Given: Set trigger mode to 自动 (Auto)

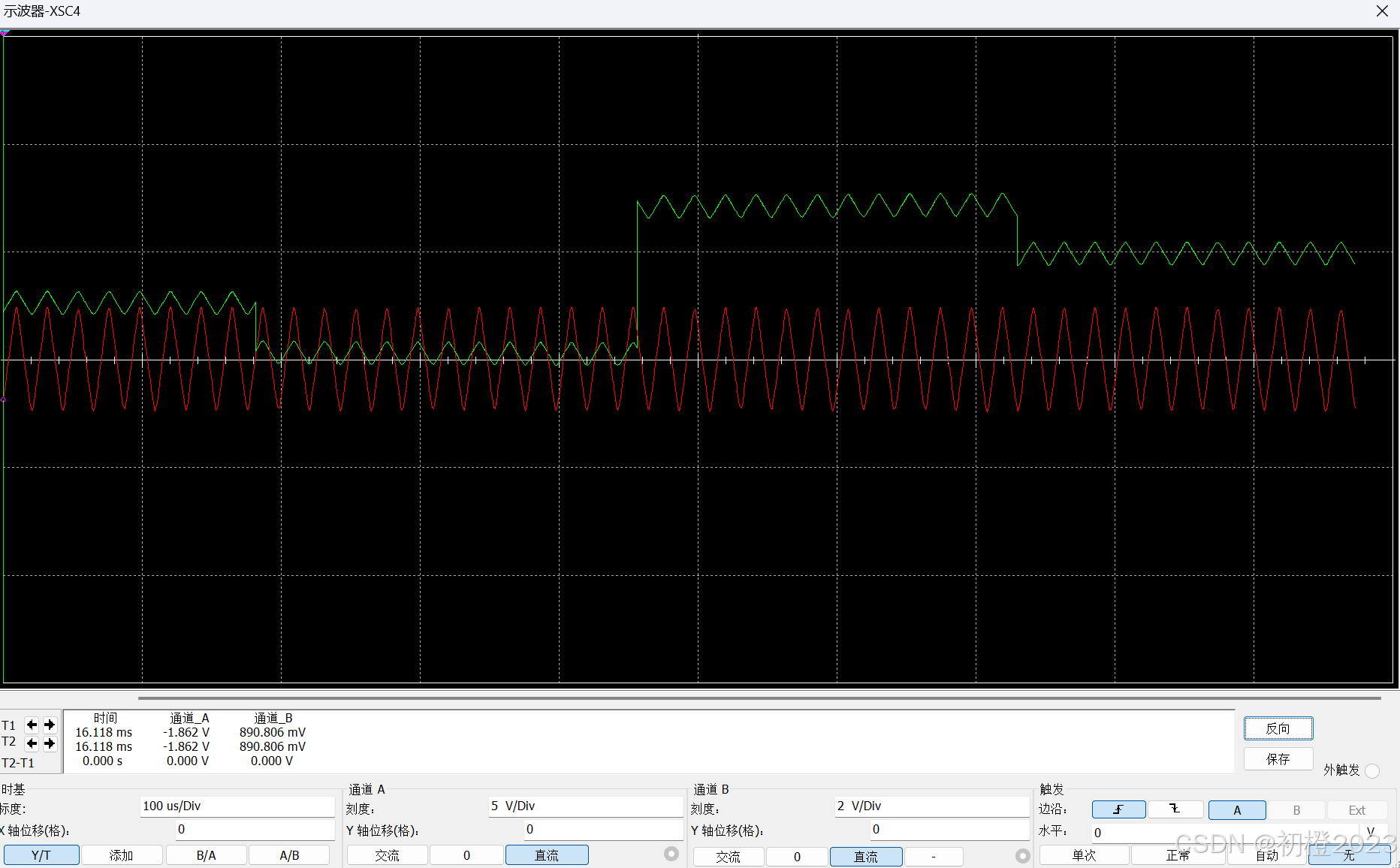Looking at the screenshot, I should pyautogui.click(x=1267, y=855).
